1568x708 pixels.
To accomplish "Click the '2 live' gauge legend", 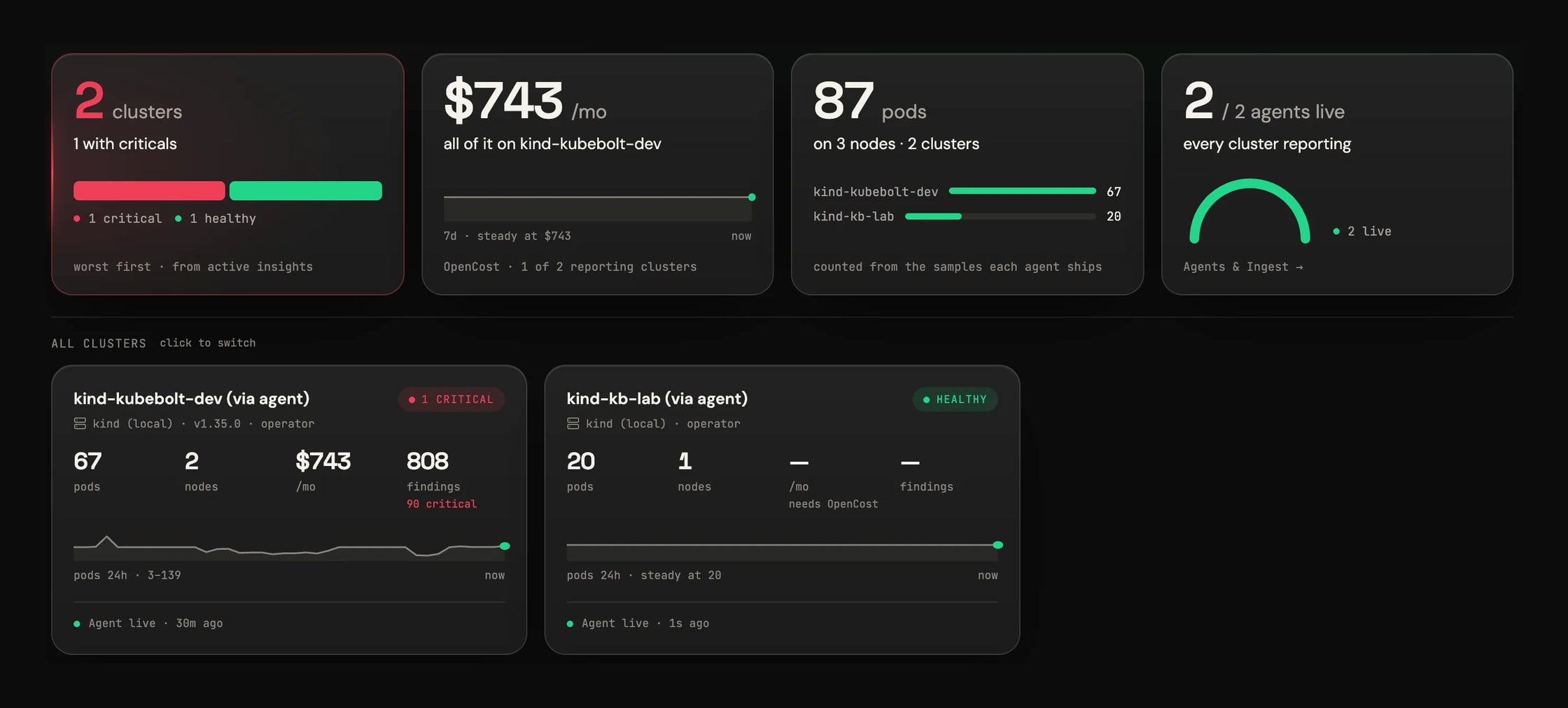I will 1362,232.
